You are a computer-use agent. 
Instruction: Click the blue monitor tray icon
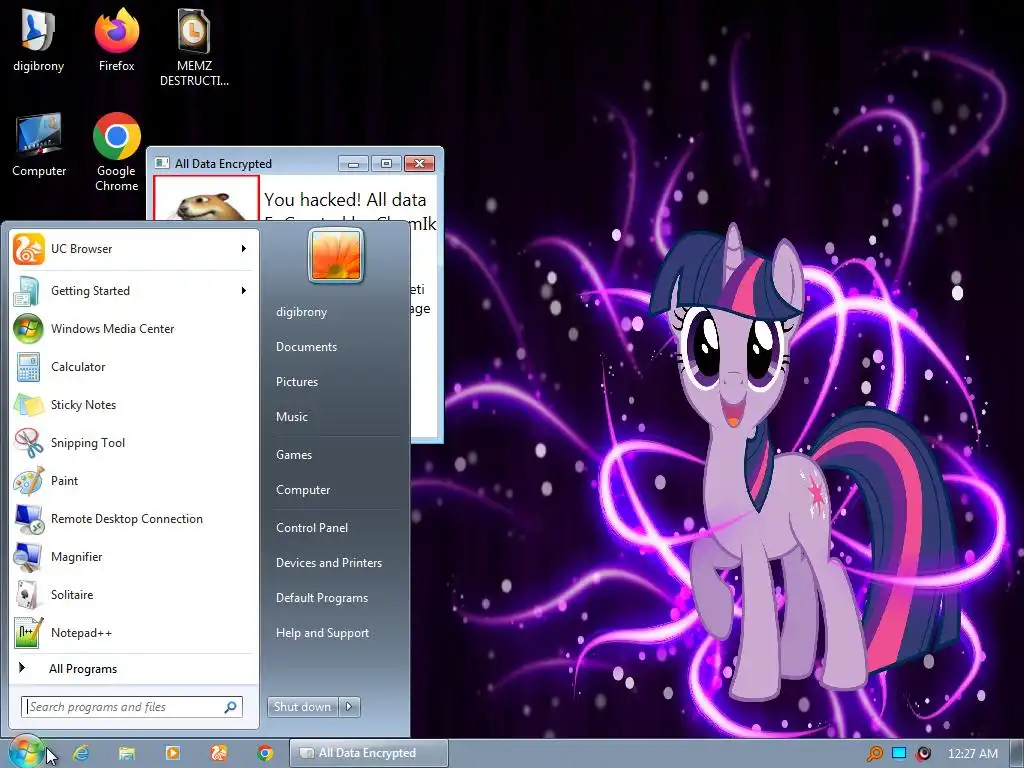coord(899,753)
